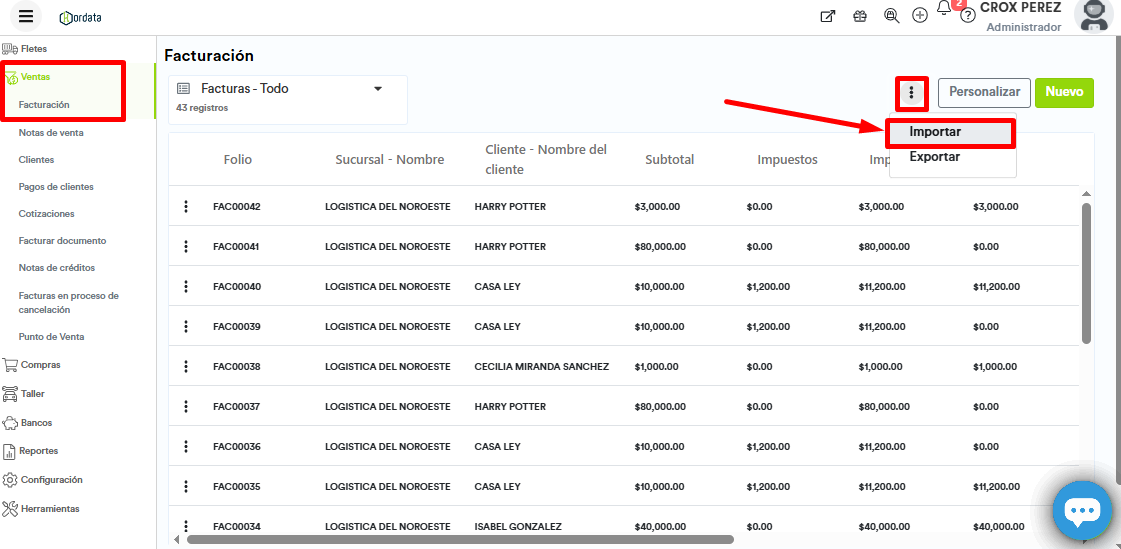Click three-dot menu for FAC00039

(186, 326)
